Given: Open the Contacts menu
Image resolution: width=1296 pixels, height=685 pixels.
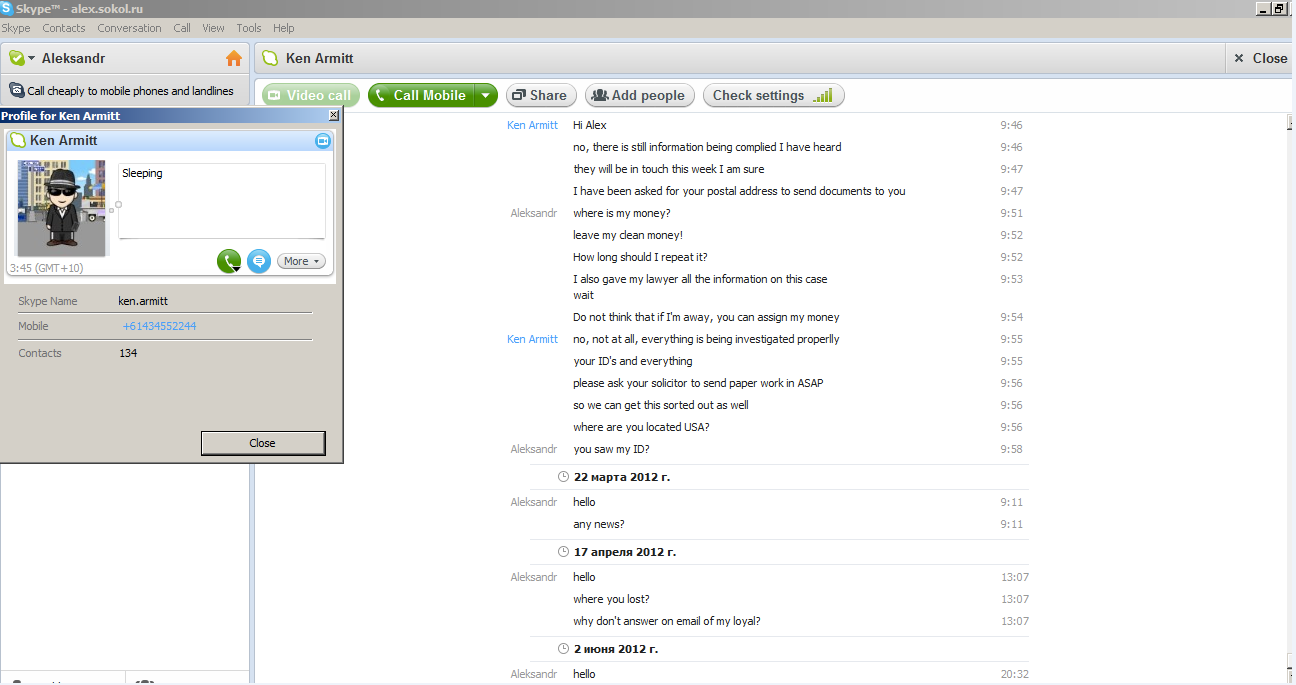Looking at the screenshot, I should click(64, 28).
